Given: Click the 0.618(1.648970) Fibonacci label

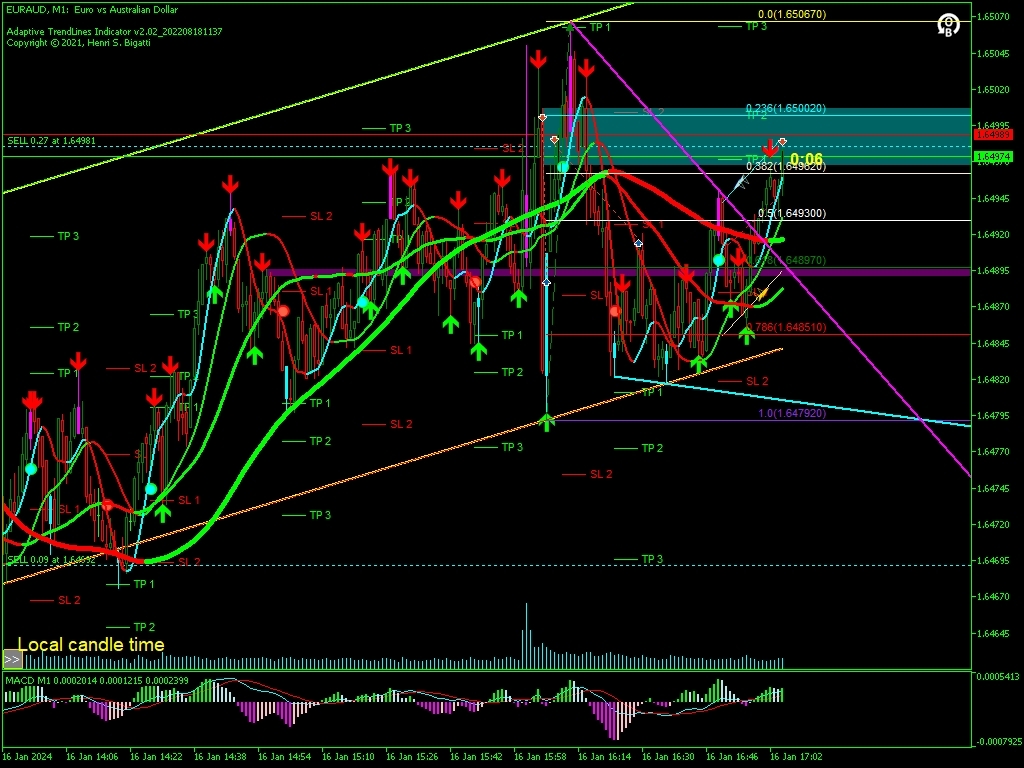Looking at the screenshot, I should 786,260.
